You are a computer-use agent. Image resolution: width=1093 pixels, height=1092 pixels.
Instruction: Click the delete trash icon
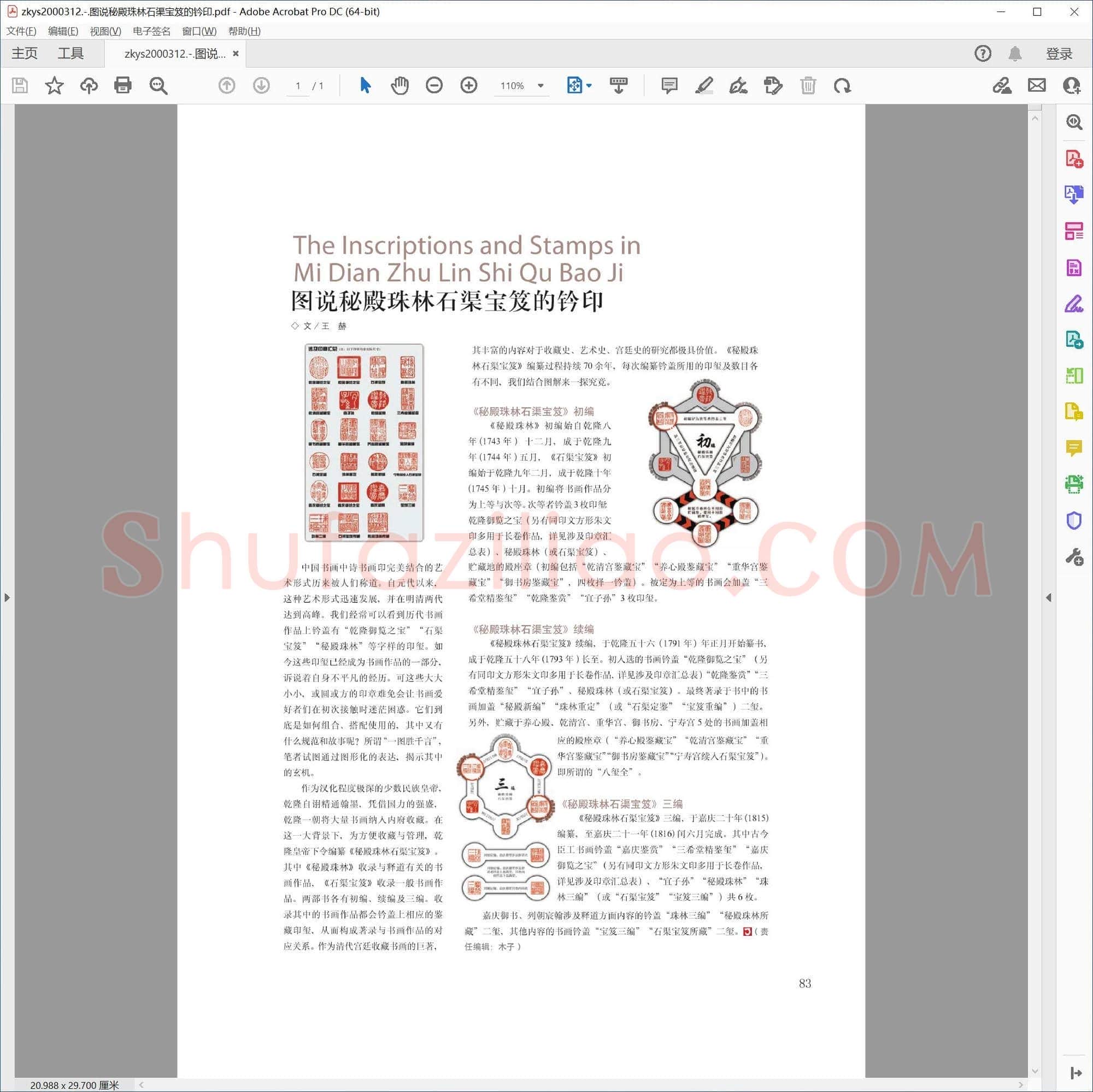coord(808,86)
